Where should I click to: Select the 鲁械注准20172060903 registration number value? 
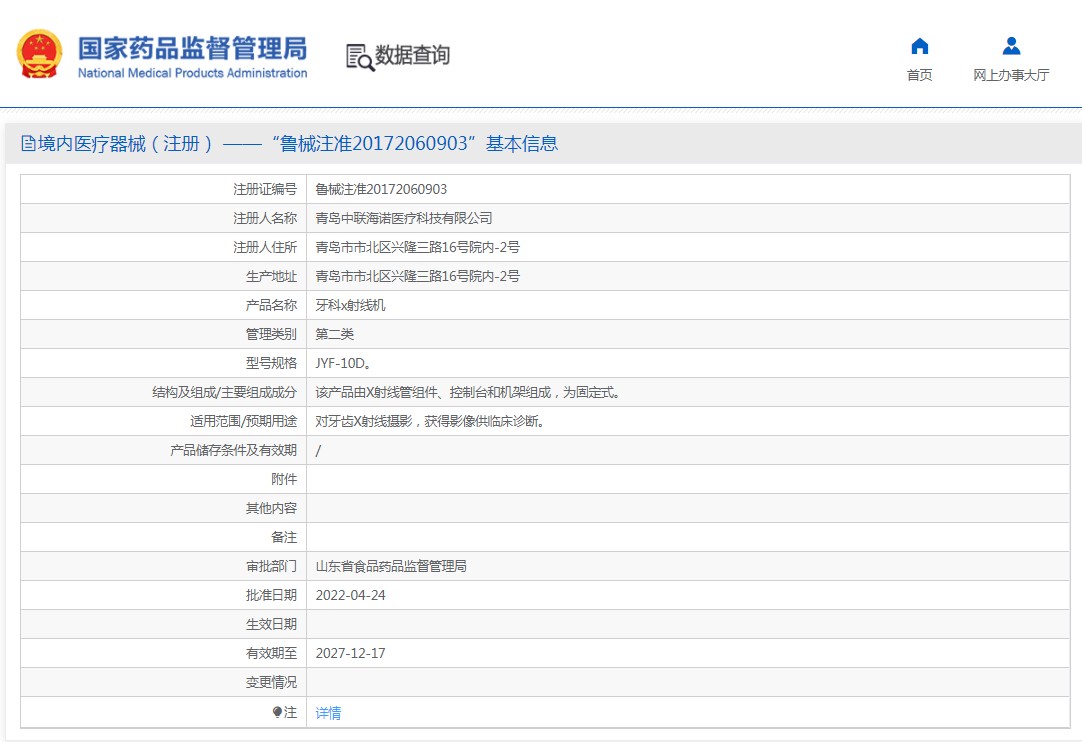[x=381, y=189]
